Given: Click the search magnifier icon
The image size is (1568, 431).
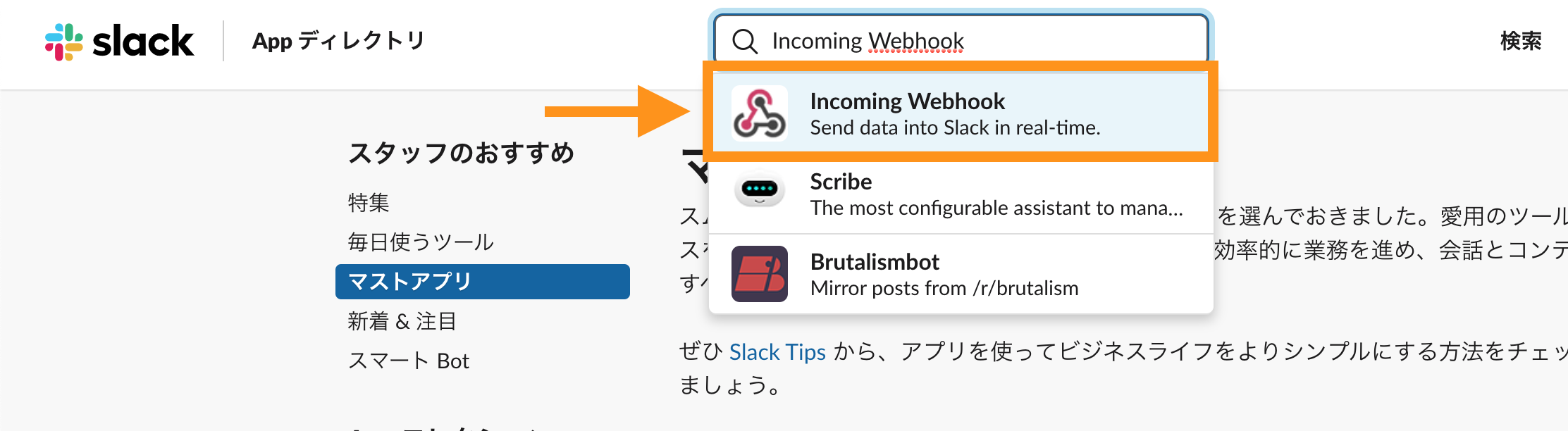Looking at the screenshot, I should 745,42.
